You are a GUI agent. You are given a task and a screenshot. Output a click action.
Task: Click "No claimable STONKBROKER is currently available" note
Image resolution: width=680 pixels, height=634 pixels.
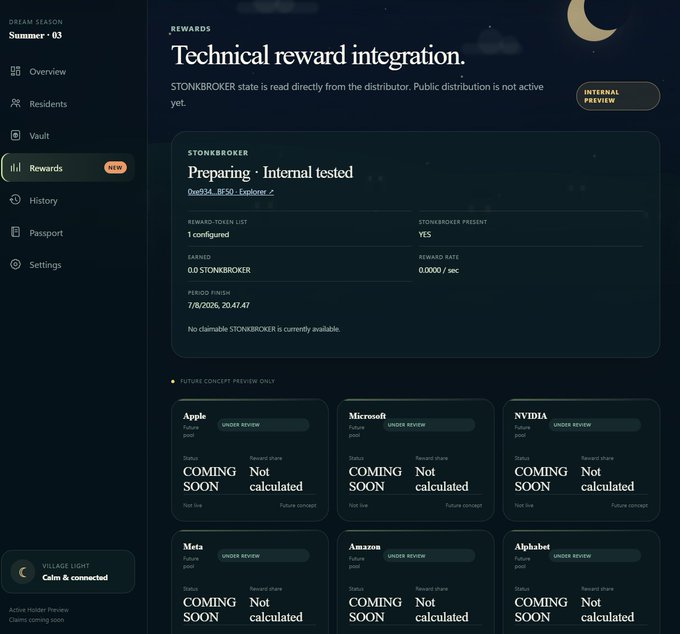pyautogui.click(x=264, y=329)
